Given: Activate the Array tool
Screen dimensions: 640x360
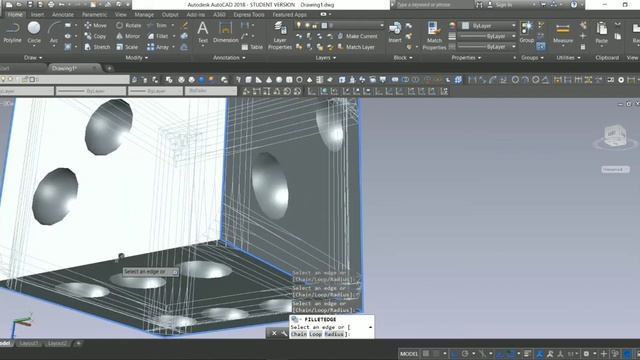Looking at the screenshot, I should (x=158, y=47).
